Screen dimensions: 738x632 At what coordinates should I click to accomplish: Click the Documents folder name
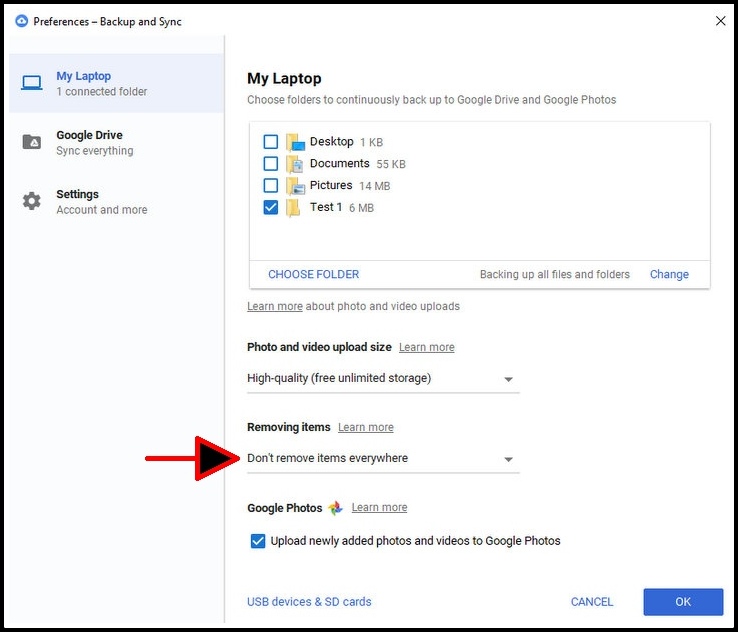point(339,163)
